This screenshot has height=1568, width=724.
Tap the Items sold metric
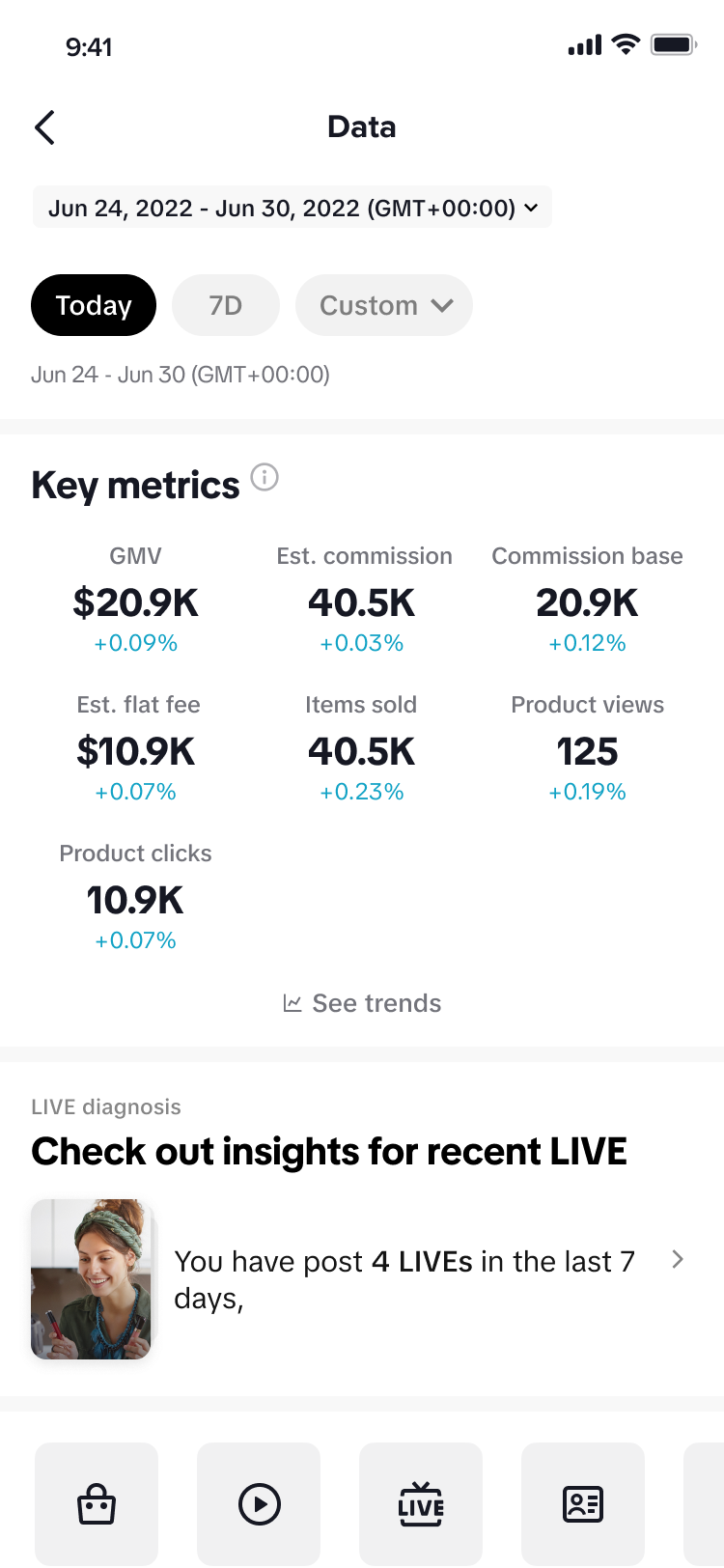click(362, 750)
